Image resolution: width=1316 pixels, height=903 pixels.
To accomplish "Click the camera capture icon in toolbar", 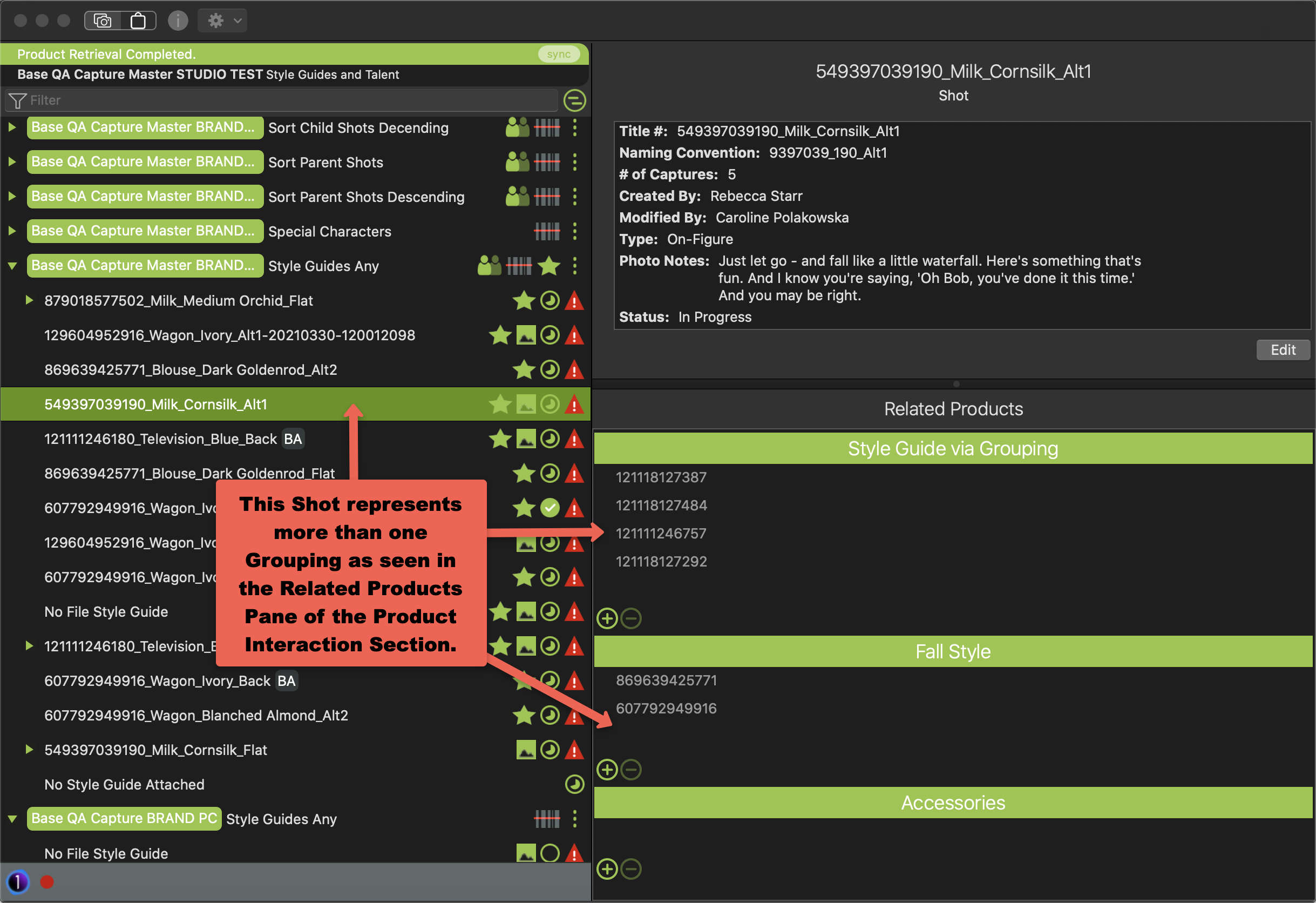I will pos(103,21).
